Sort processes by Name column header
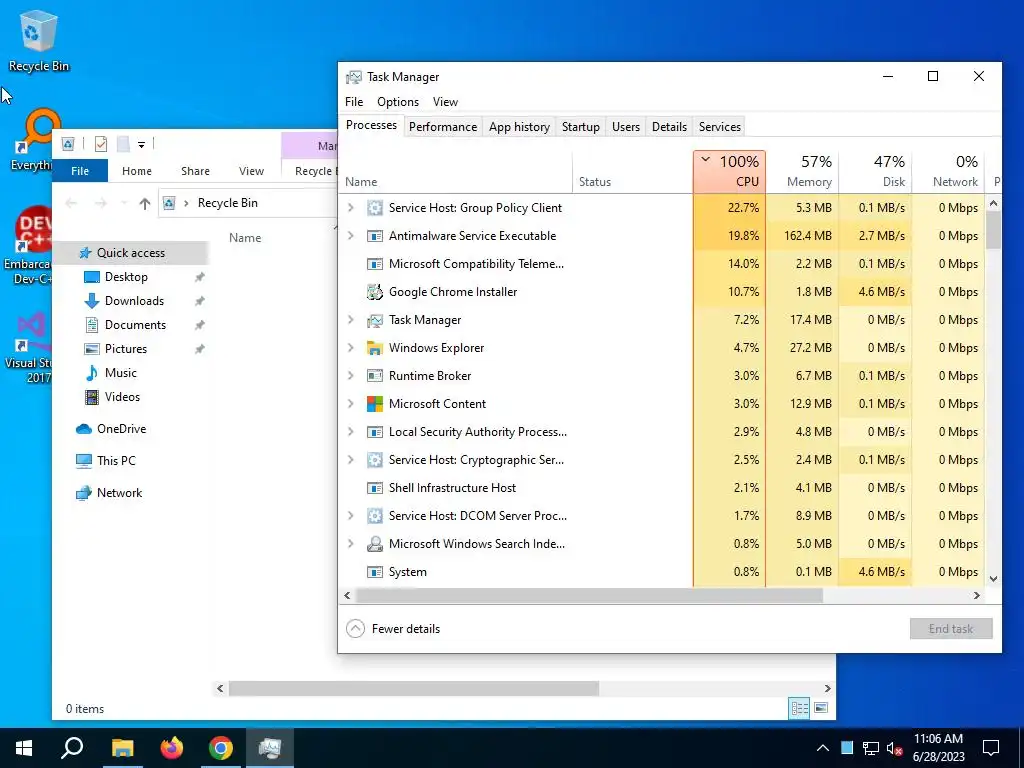1024x768 pixels. (455, 171)
